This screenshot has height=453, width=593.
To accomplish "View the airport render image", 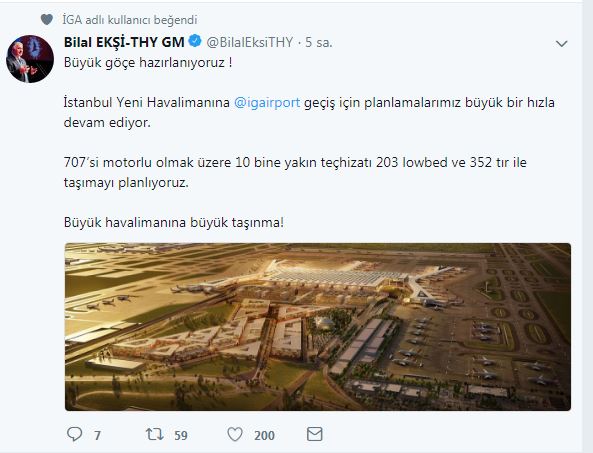I will tap(318, 327).
